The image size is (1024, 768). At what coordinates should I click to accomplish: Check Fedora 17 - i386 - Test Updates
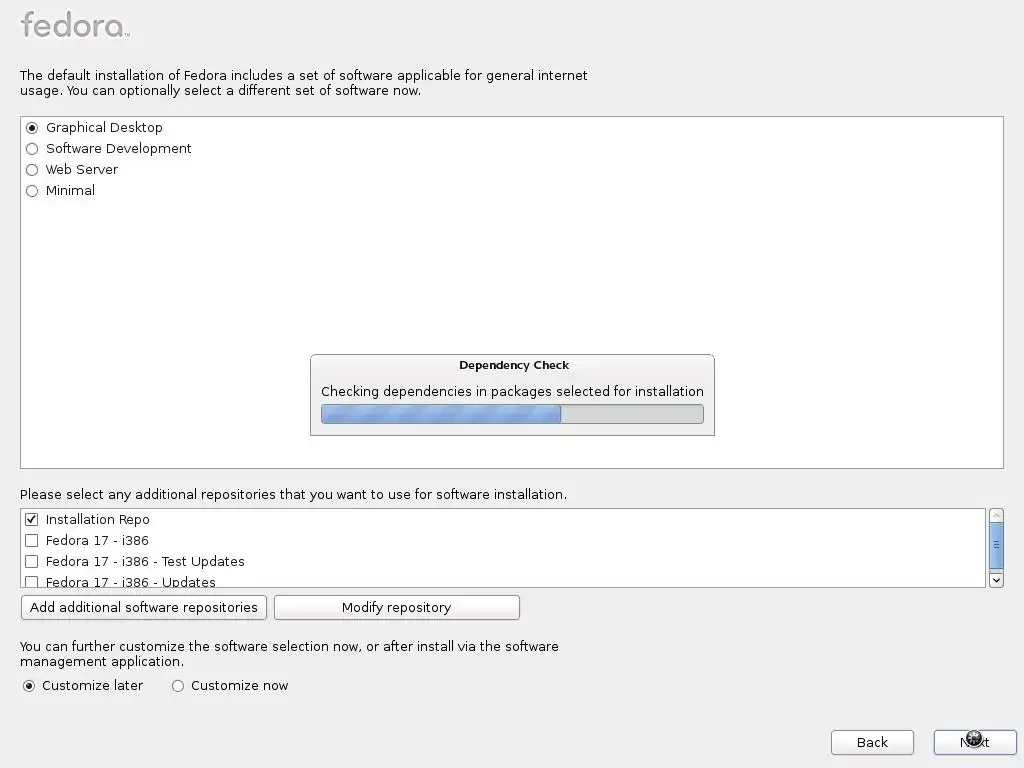[31, 562]
